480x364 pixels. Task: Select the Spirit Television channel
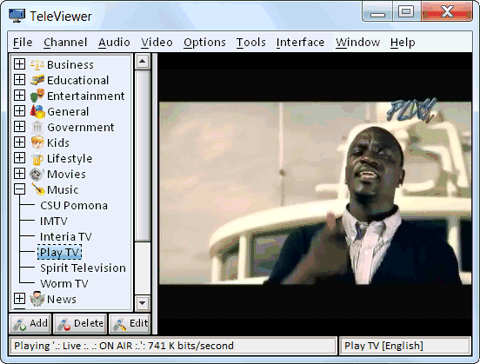(83, 268)
